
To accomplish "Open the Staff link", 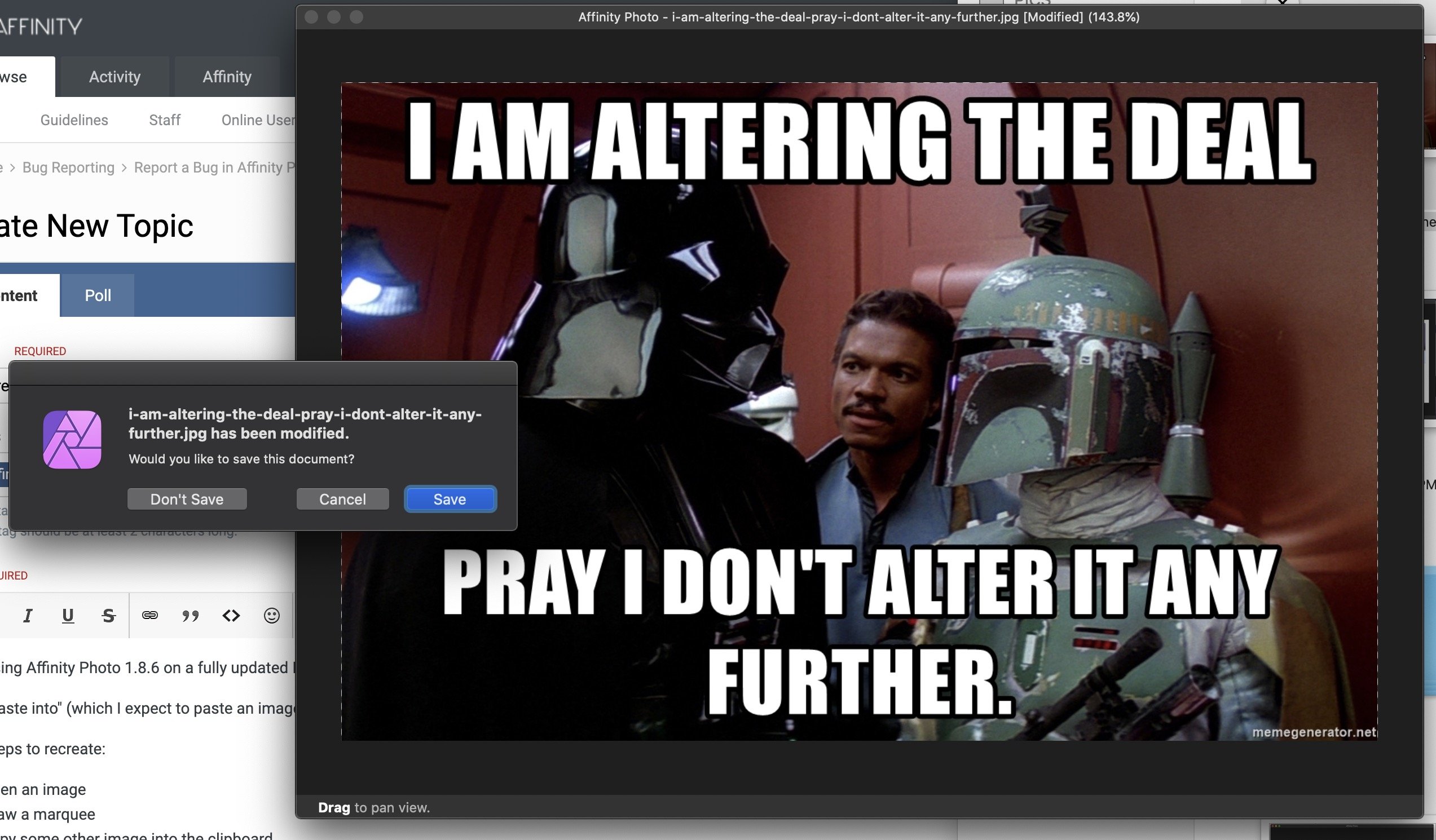I will [x=165, y=120].
